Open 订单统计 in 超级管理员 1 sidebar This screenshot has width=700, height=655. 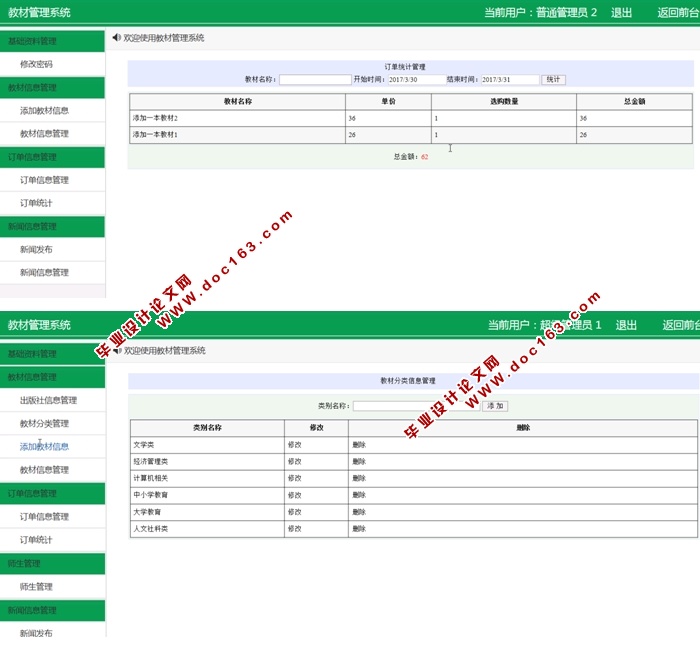[x=36, y=540]
